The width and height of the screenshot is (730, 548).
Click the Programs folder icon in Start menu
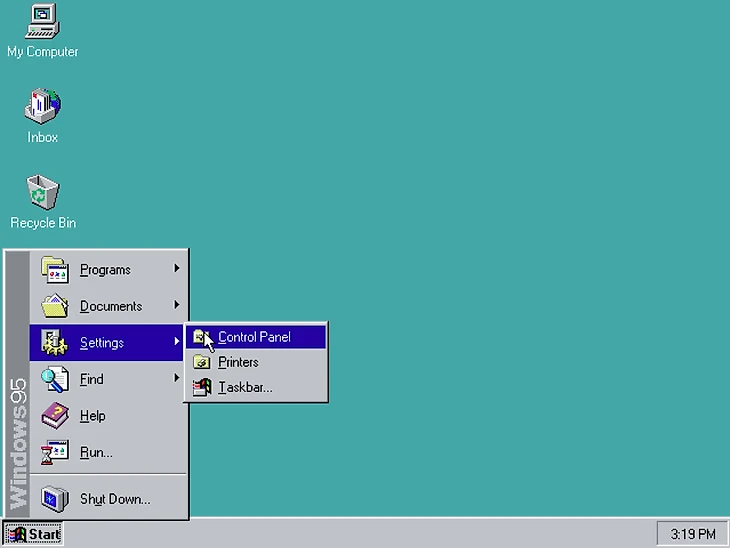point(55,270)
